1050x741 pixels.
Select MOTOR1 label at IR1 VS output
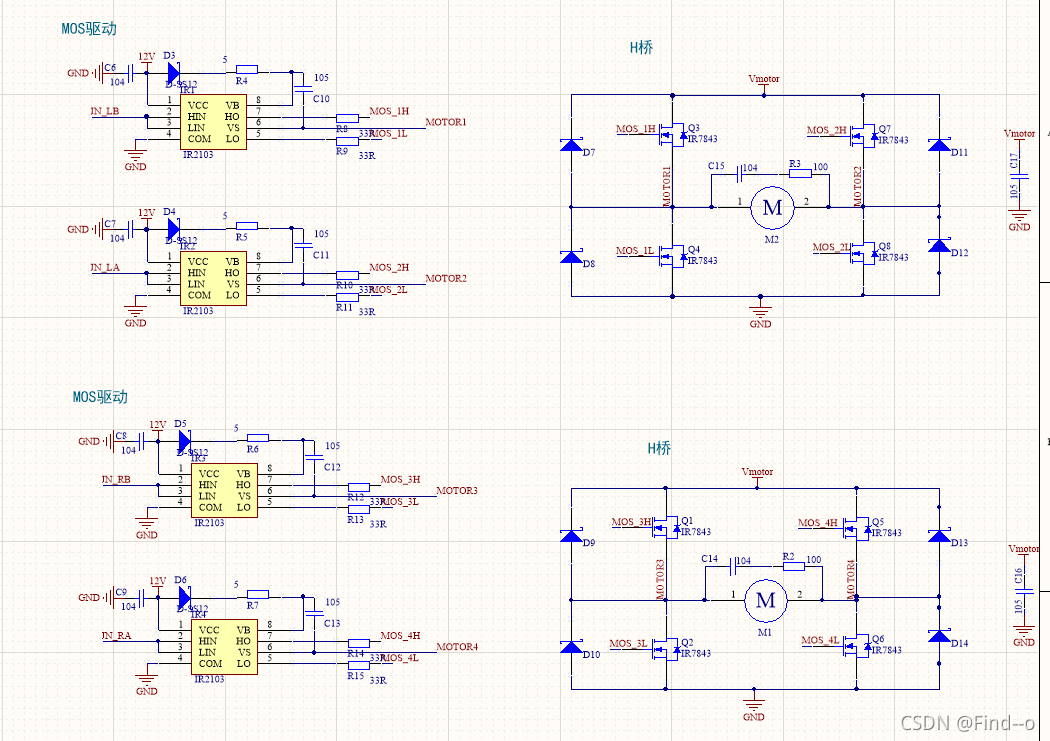point(446,122)
